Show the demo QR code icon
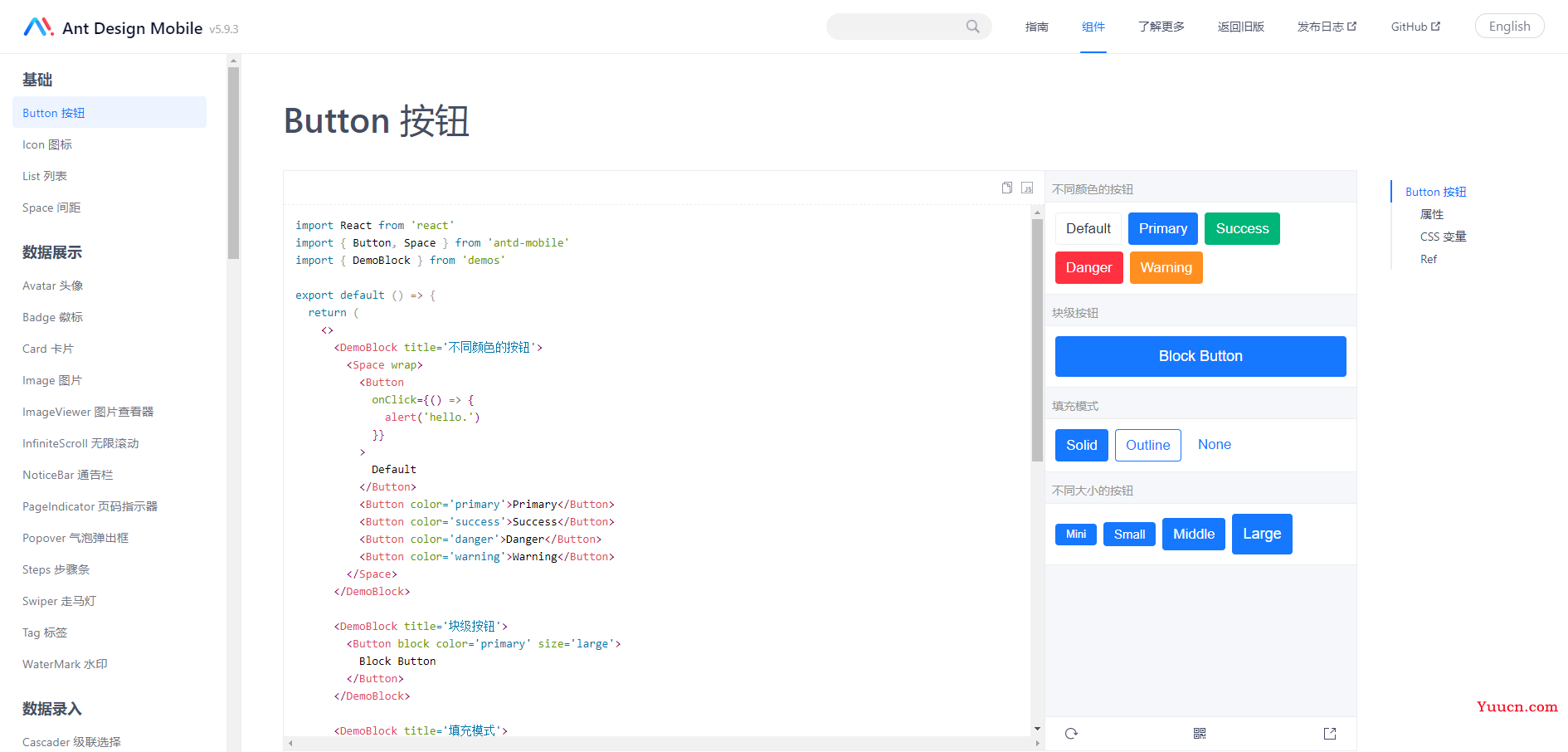 click(x=1200, y=734)
